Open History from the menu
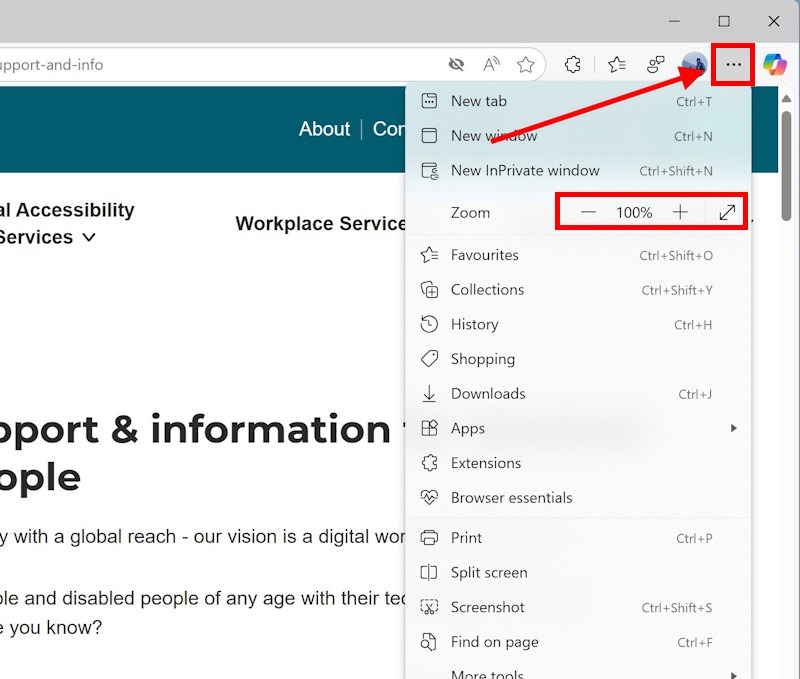 (x=474, y=324)
